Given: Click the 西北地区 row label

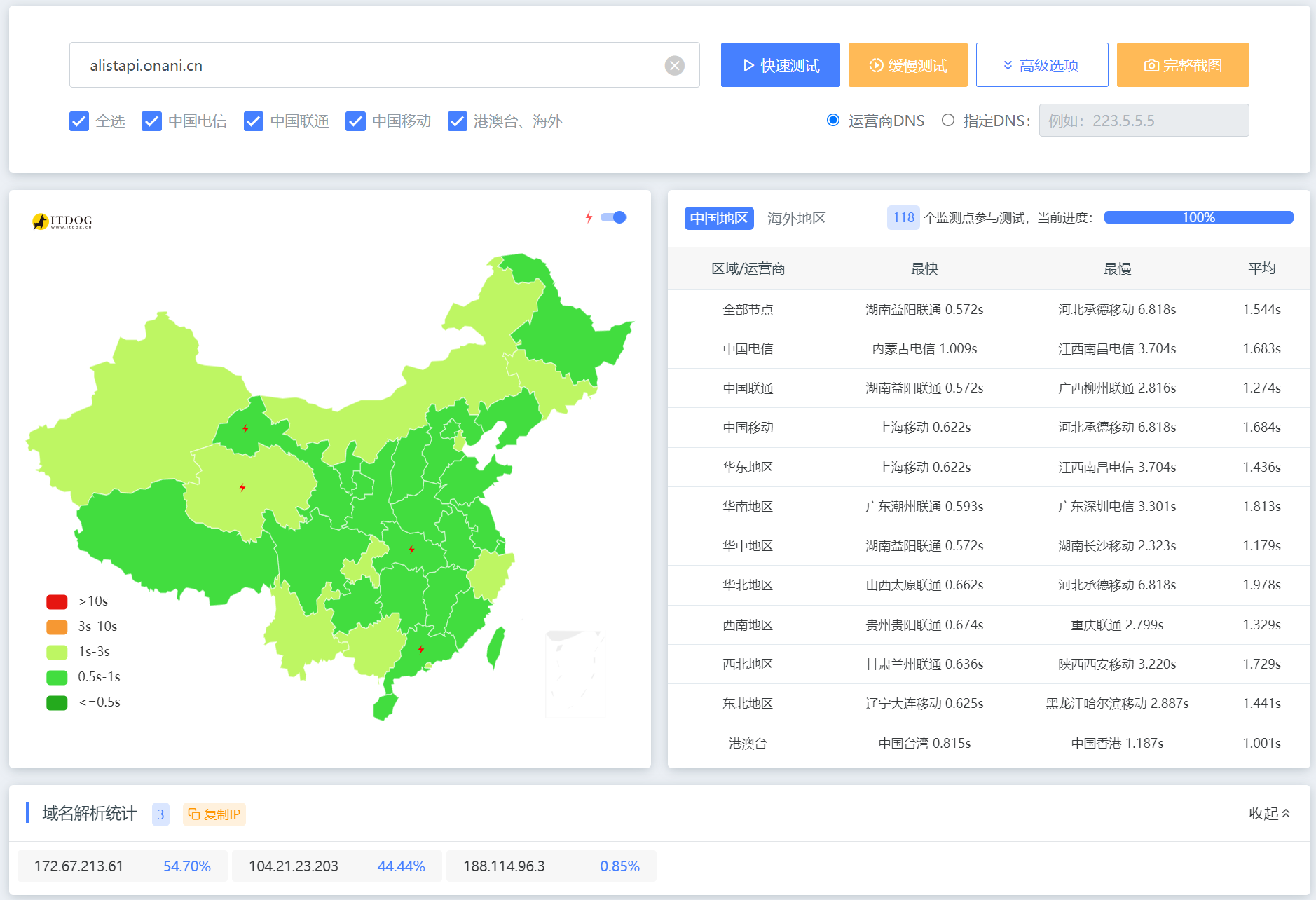Looking at the screenshot, I should [x=748, y=664].
